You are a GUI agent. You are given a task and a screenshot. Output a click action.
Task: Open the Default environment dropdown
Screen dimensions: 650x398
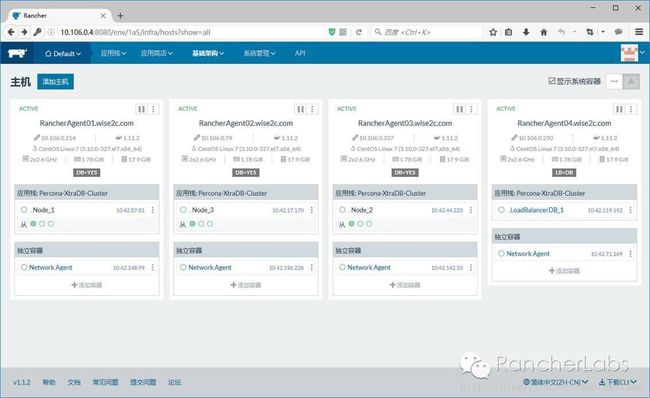(x=63, y=53)
